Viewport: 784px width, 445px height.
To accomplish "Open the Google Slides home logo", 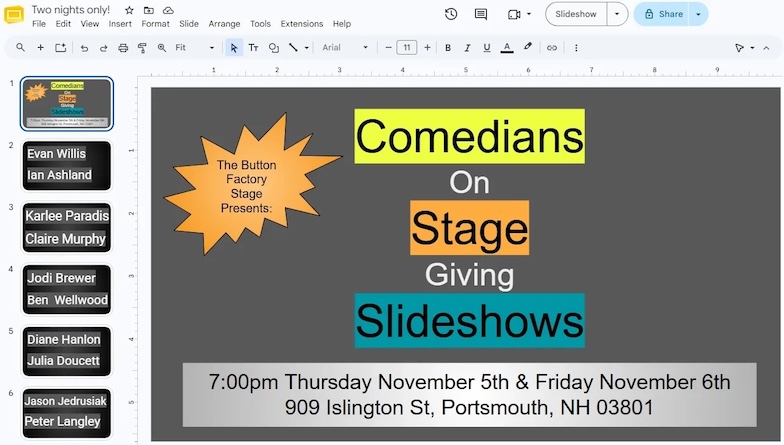I will [x=14, y=14].
